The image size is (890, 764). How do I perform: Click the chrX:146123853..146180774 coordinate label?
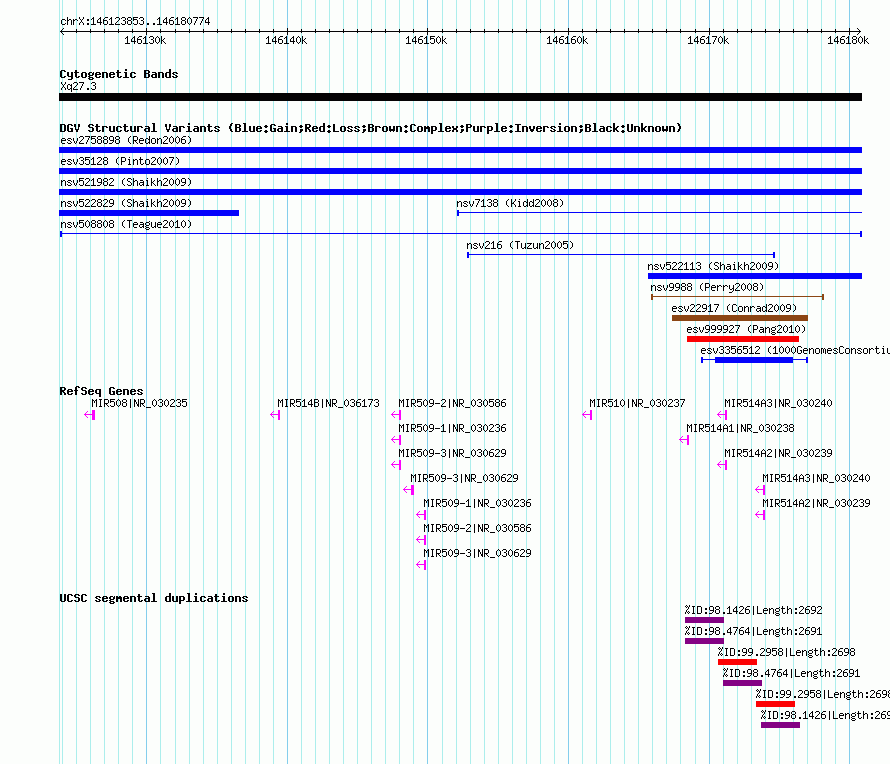135,21
